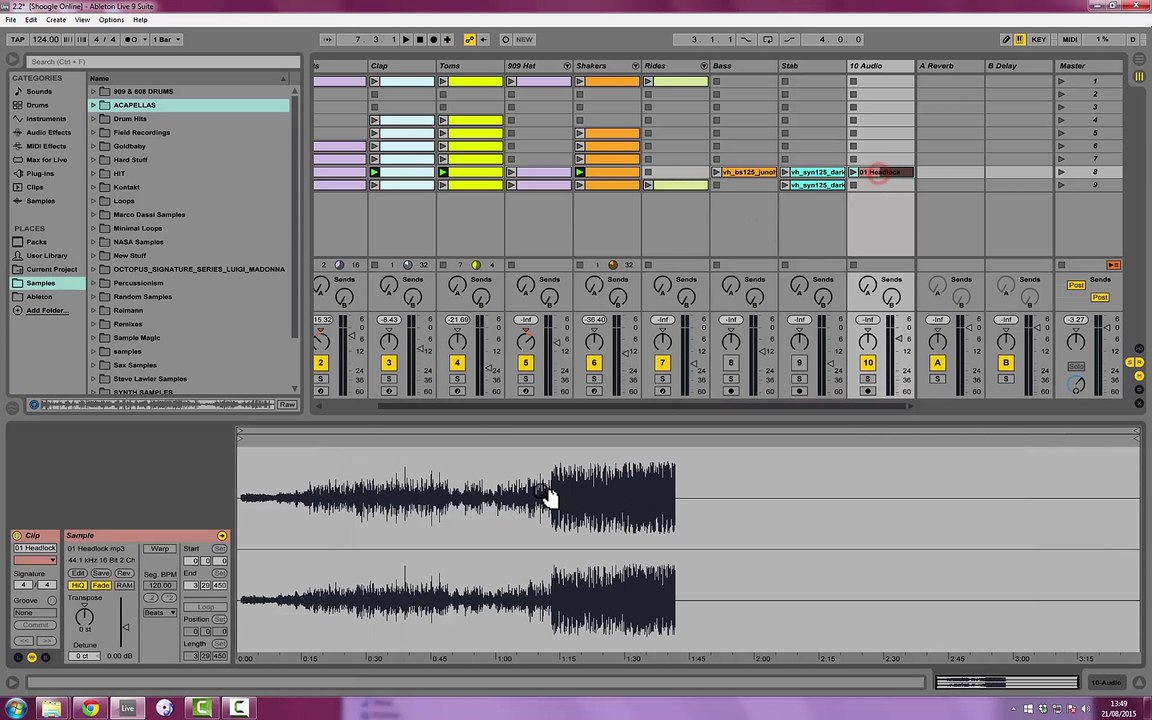The width and height of the screenshot is (1152, 720).
Task: Open the 1 Bar quantization dropdown
Action: pyautogui.click(x=167, y=40)
